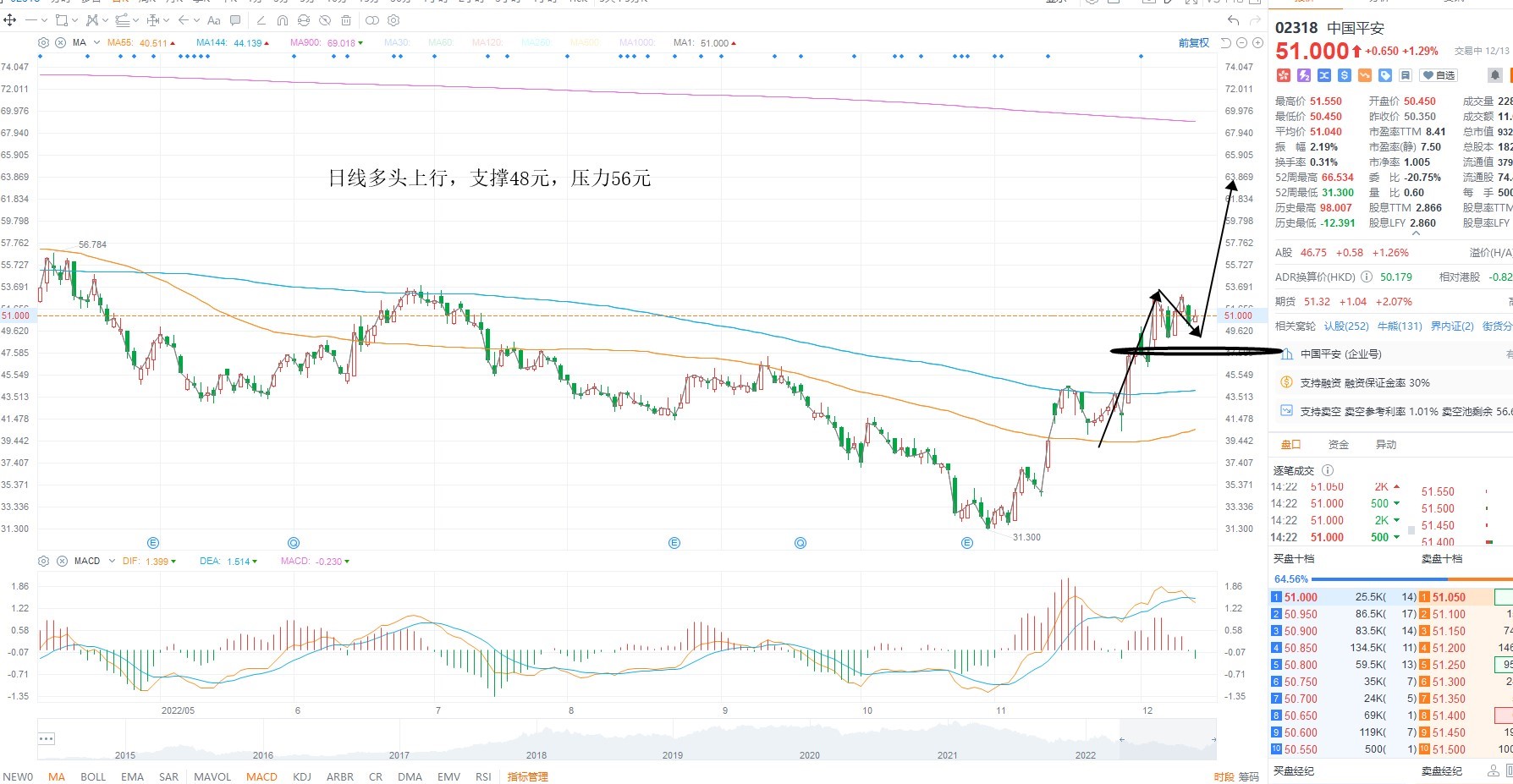Open the 前复权 adjustment dropdown

click(x=1194, y=43)
